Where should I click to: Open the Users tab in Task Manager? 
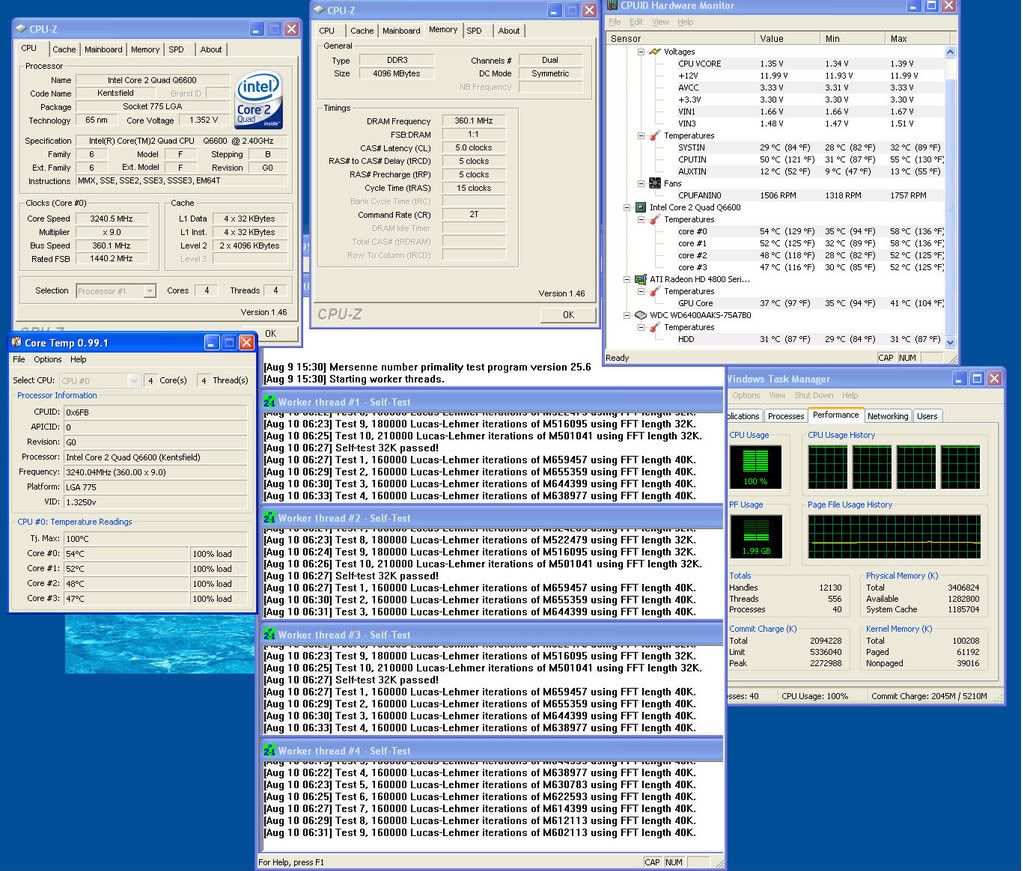pos(926,416)
